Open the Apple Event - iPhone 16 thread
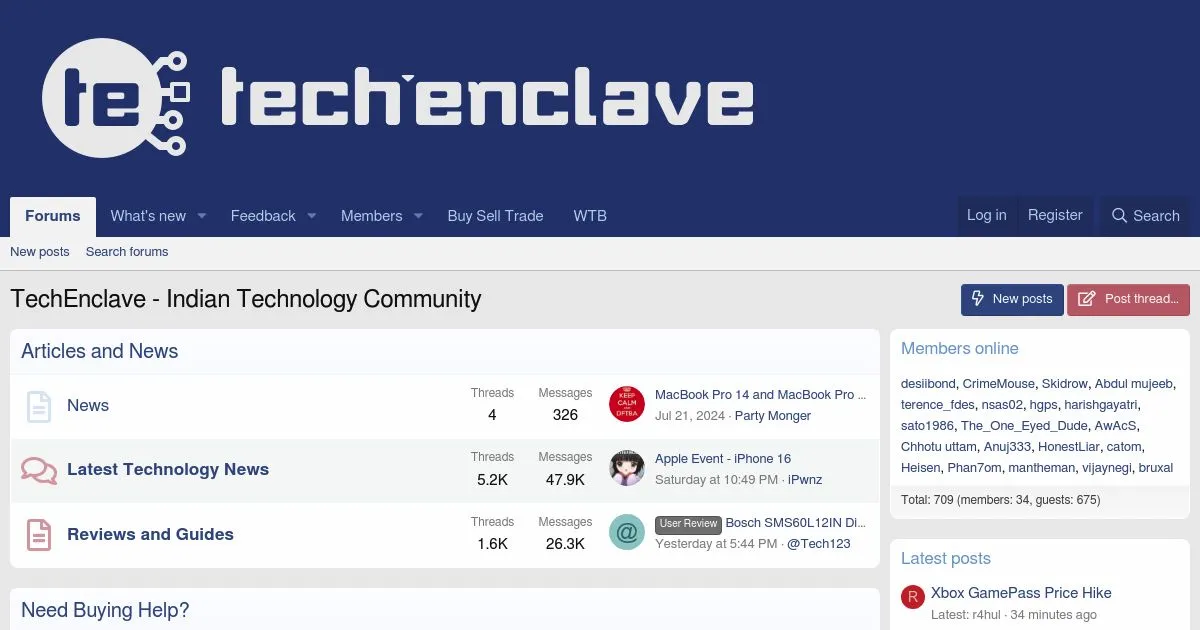The image size is (1200, 630). 723,459
